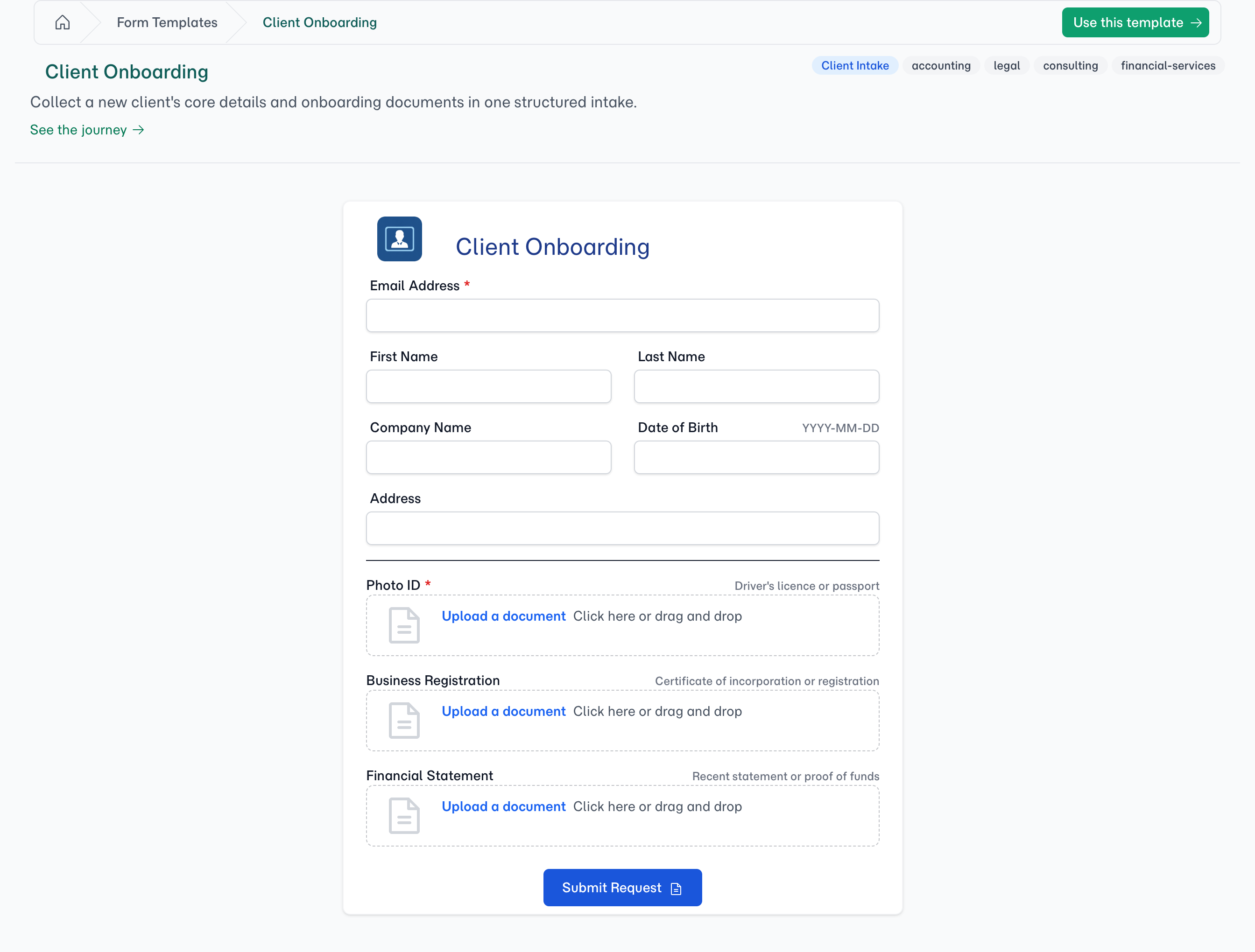The height and width of the screenshot is (952, 1255).
Task: Click the Client Onboarding page heading
Action: 127,72
